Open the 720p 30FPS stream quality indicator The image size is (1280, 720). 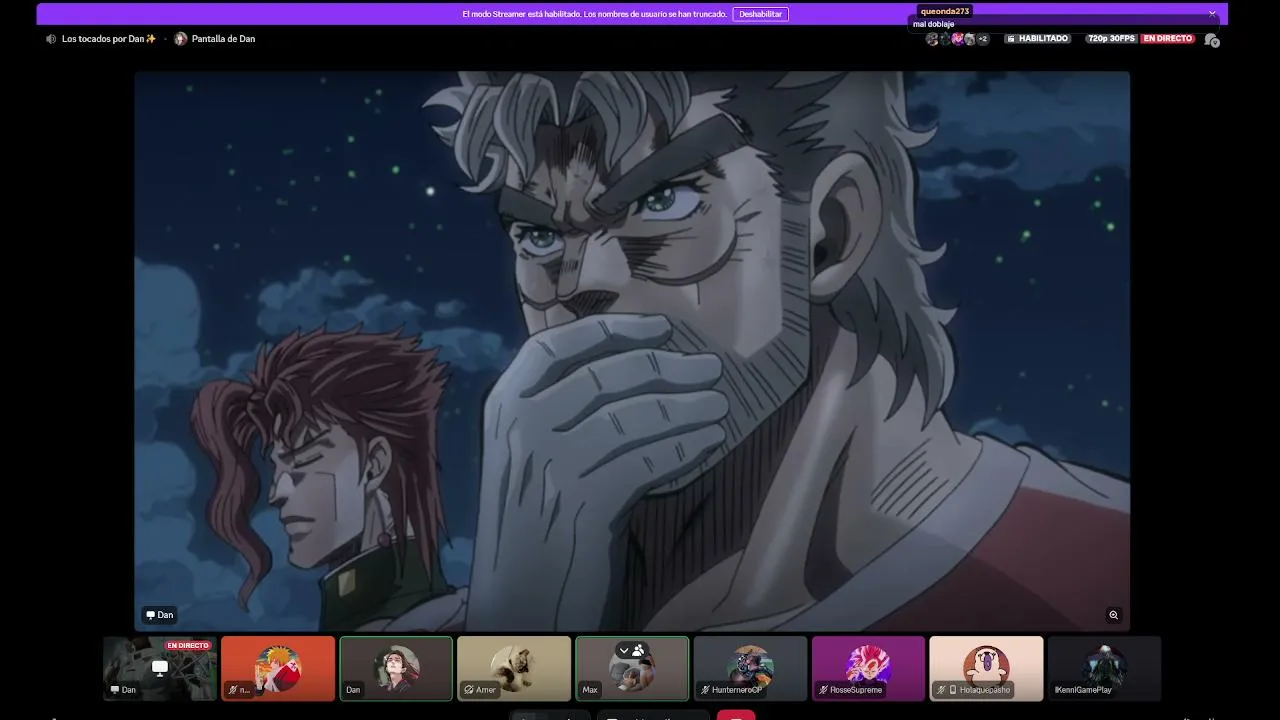(x=1112, y=39)
